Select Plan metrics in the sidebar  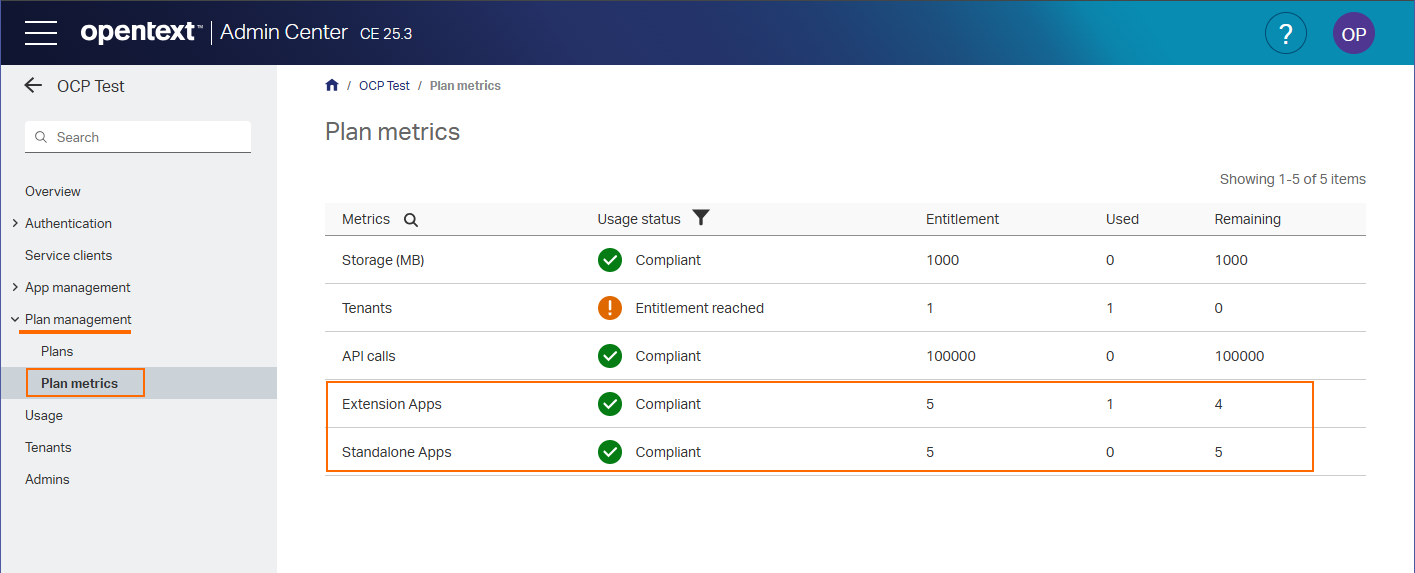tap(79, 383)
